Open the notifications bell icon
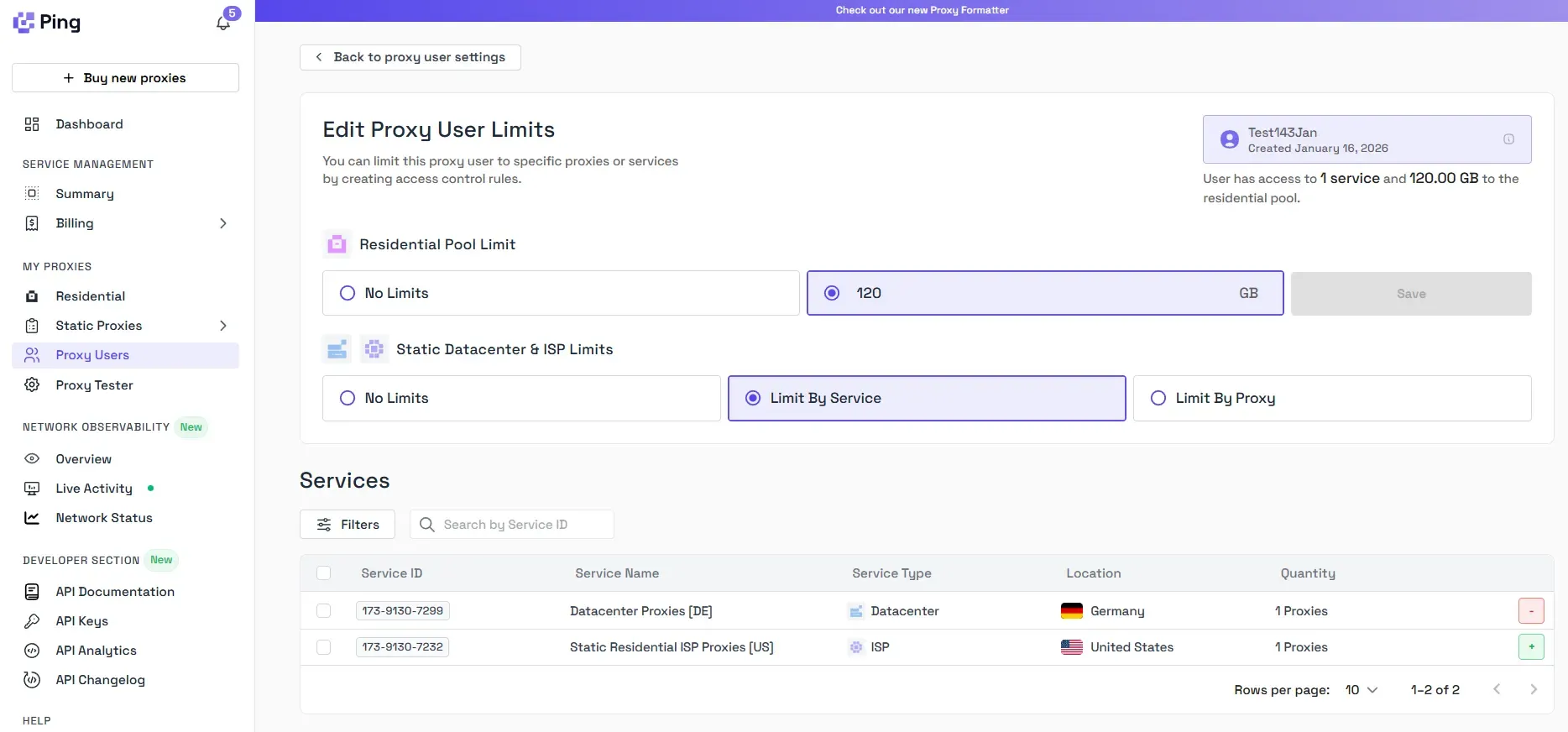Viewport: 1568px width, 732px height. pyautogui.click(x=223, y=23)
